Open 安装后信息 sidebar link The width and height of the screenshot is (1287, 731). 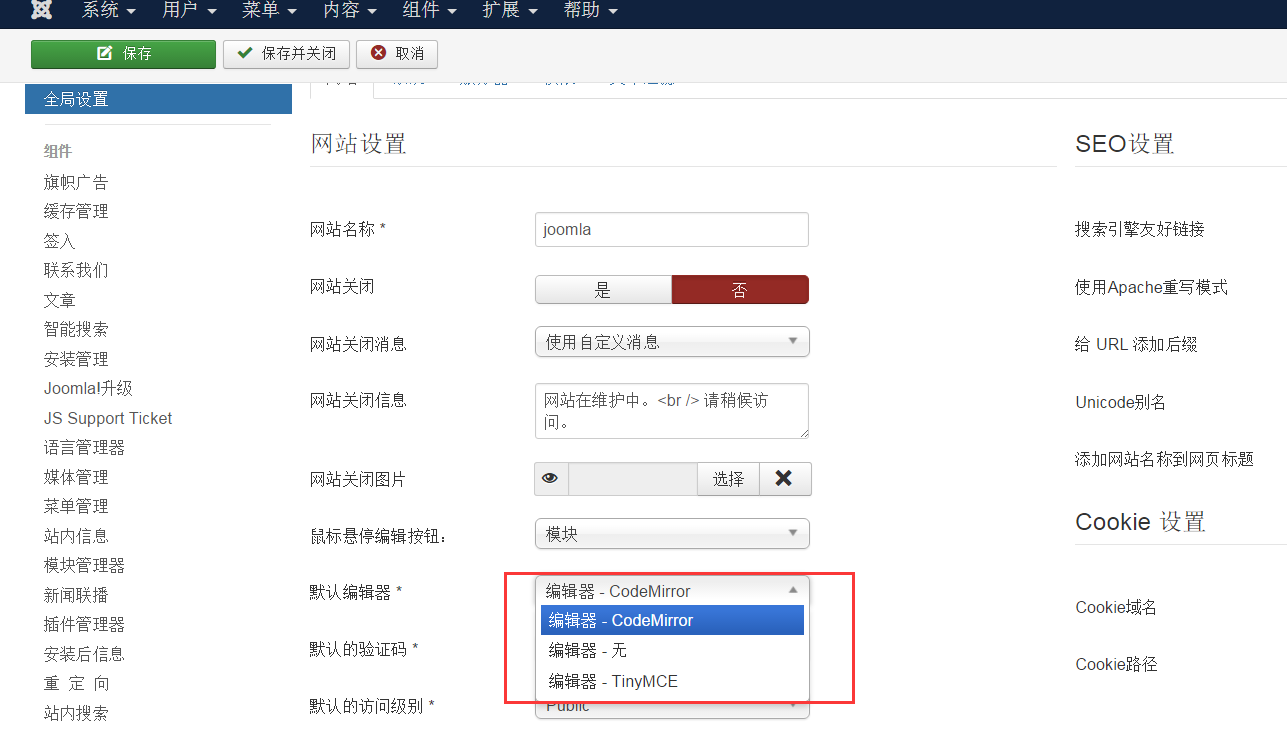[84, 654]
